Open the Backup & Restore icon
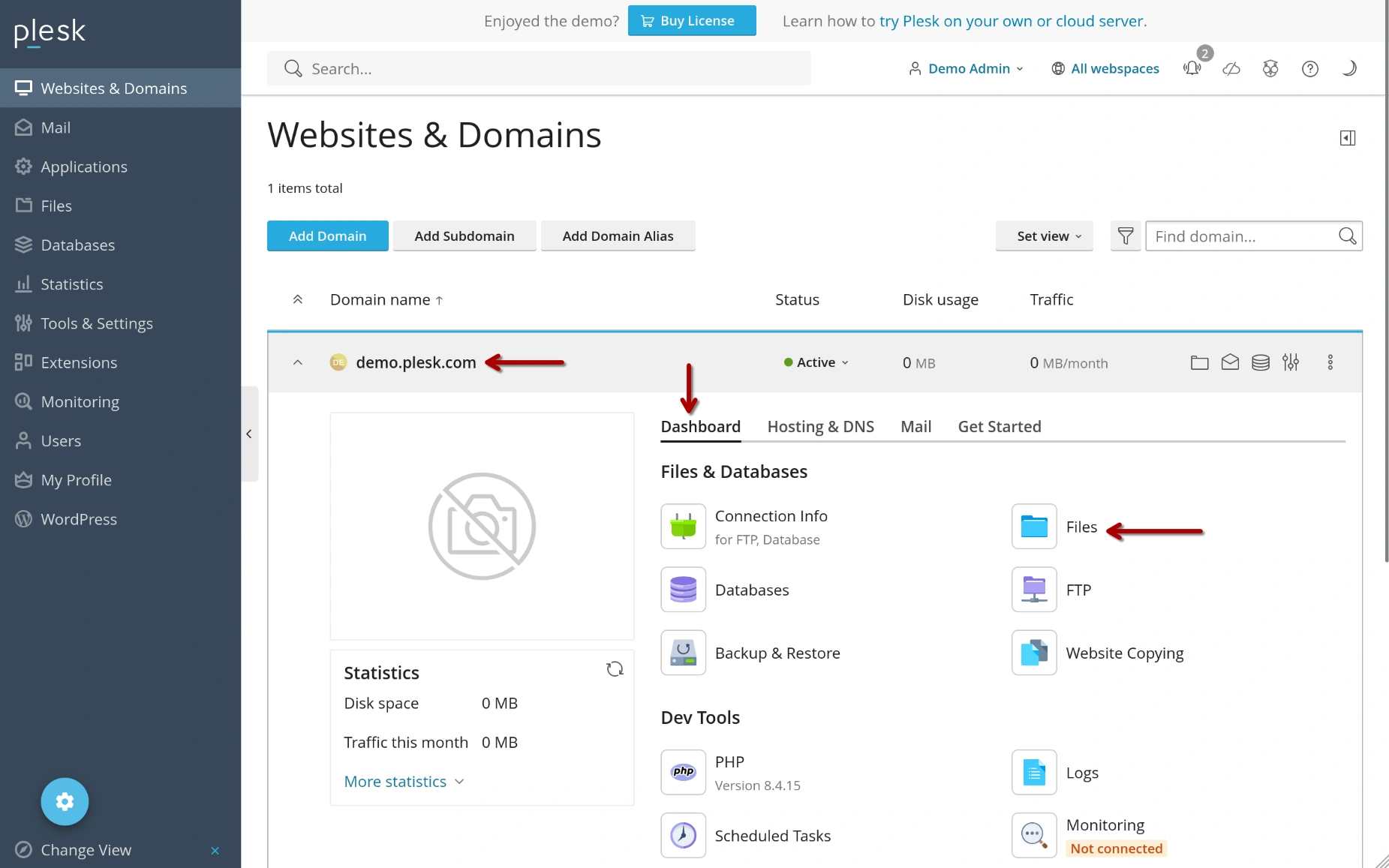Viewport: 1389px width, 868px height. pos(683,653)
